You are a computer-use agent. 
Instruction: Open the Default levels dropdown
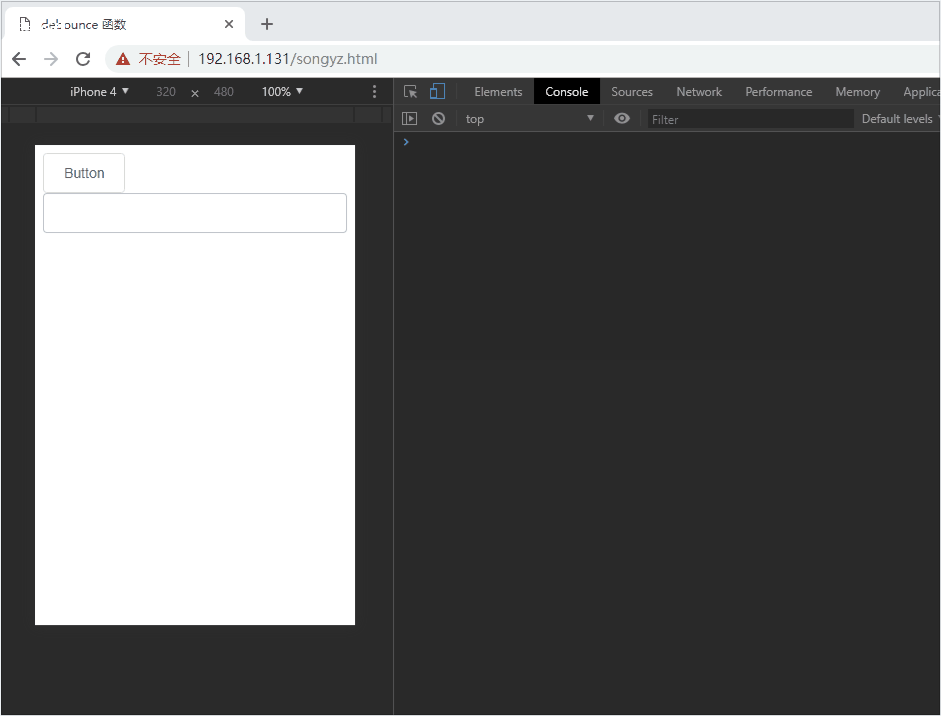(x=900, y=119)
